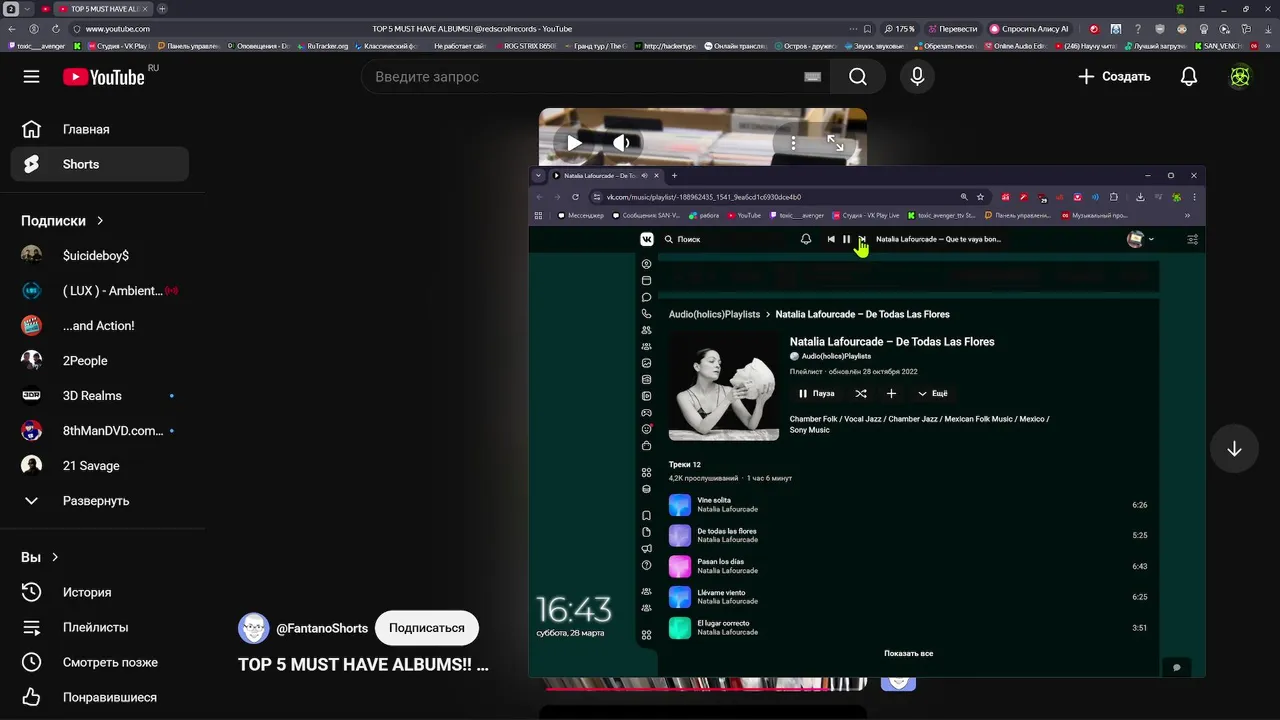
Task: Open Плейлисты in the YouTube sidebar
Action: pyautogui.click(x=99, y=627)
